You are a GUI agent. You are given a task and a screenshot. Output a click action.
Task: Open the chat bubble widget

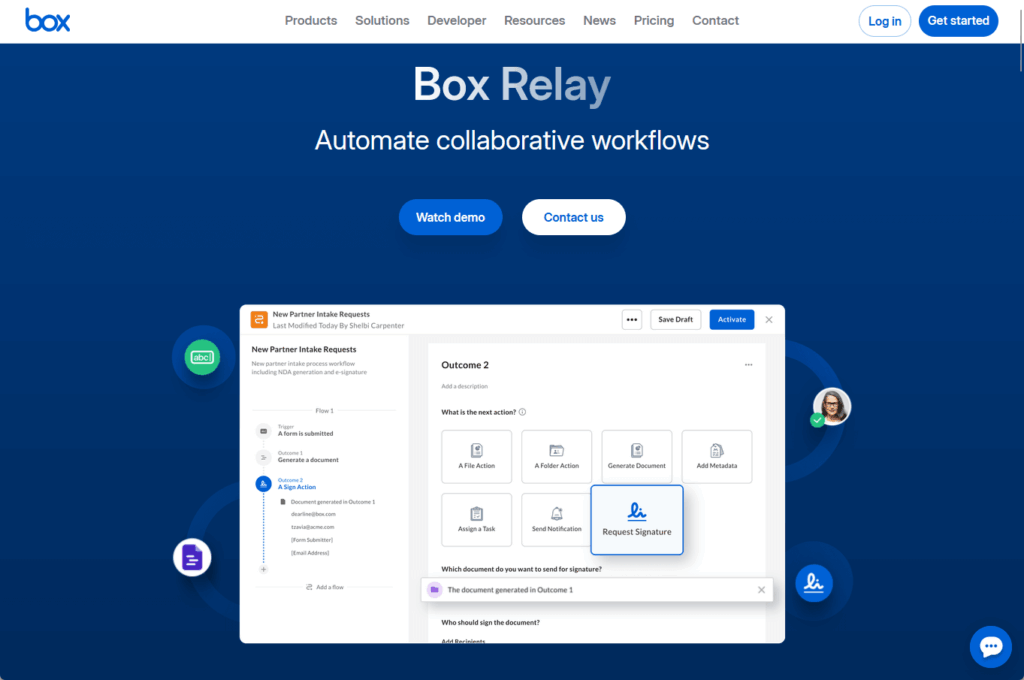990,647
